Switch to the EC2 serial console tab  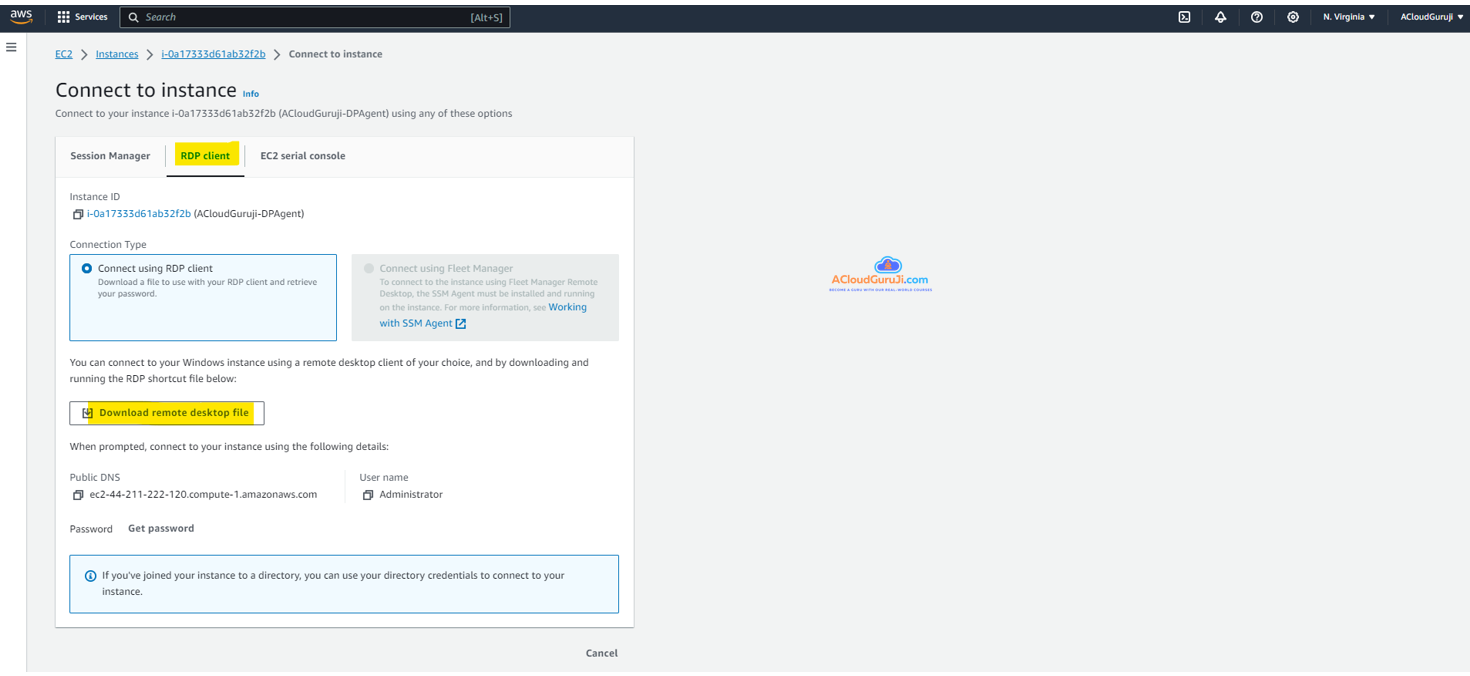pos(302,156)
